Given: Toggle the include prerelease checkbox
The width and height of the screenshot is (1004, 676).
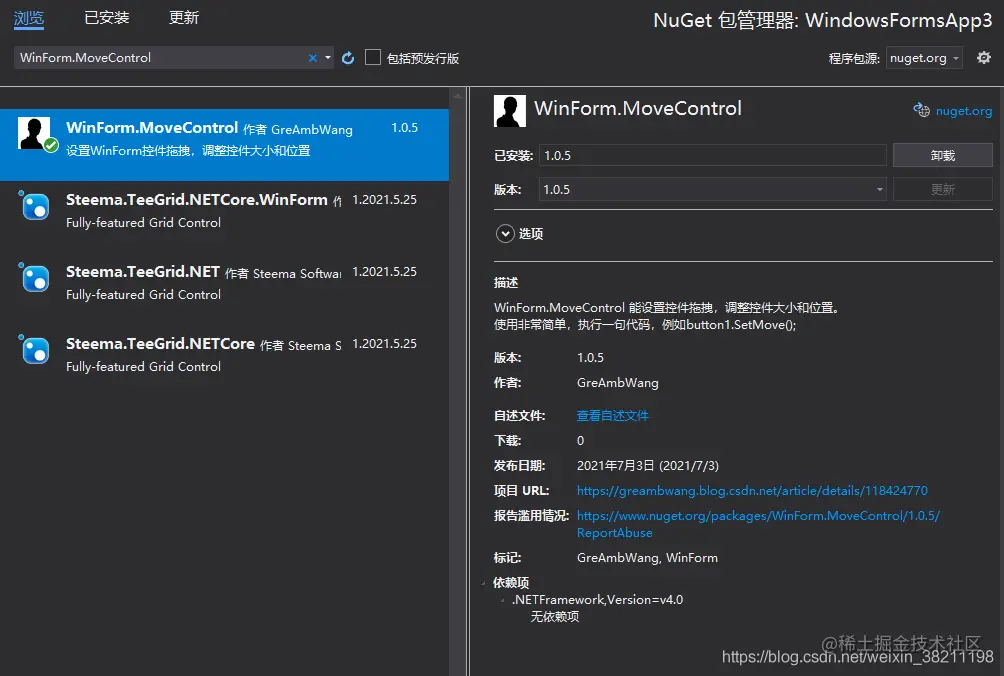Looking at the screenshot, I should pyautogui.click(x=373, y=58).
